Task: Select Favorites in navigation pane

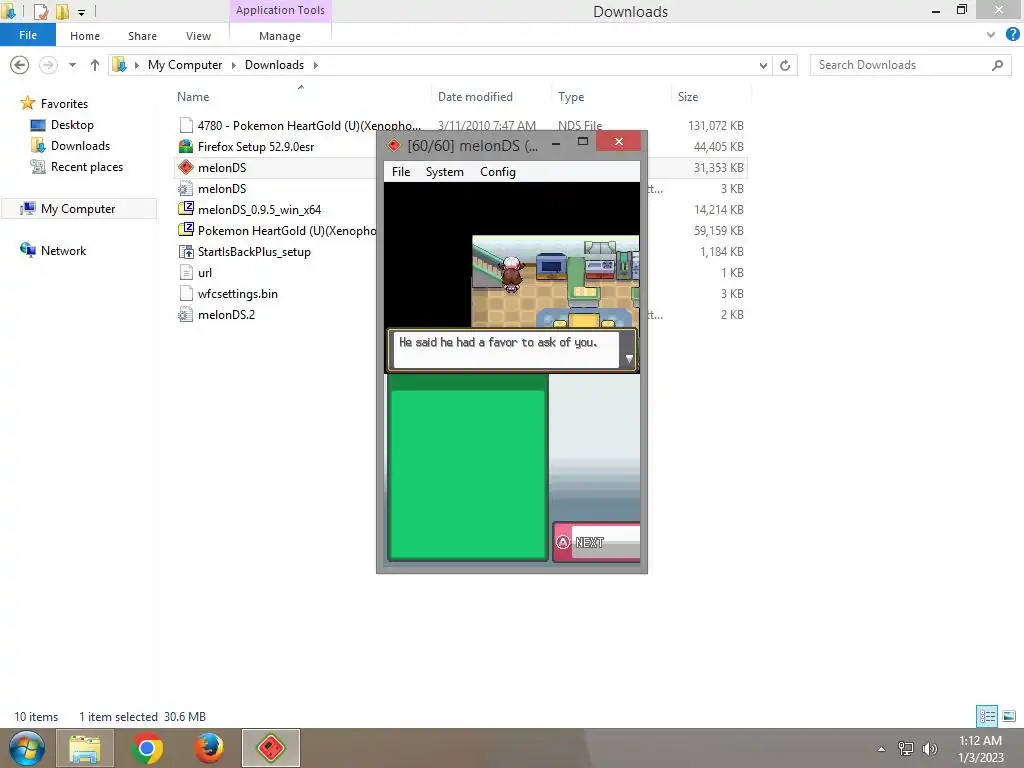Action: 64,104
